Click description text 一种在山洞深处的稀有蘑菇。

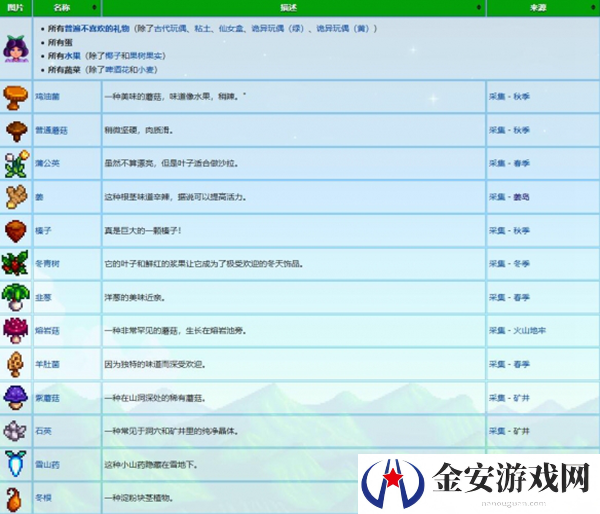tap(155, 398)
